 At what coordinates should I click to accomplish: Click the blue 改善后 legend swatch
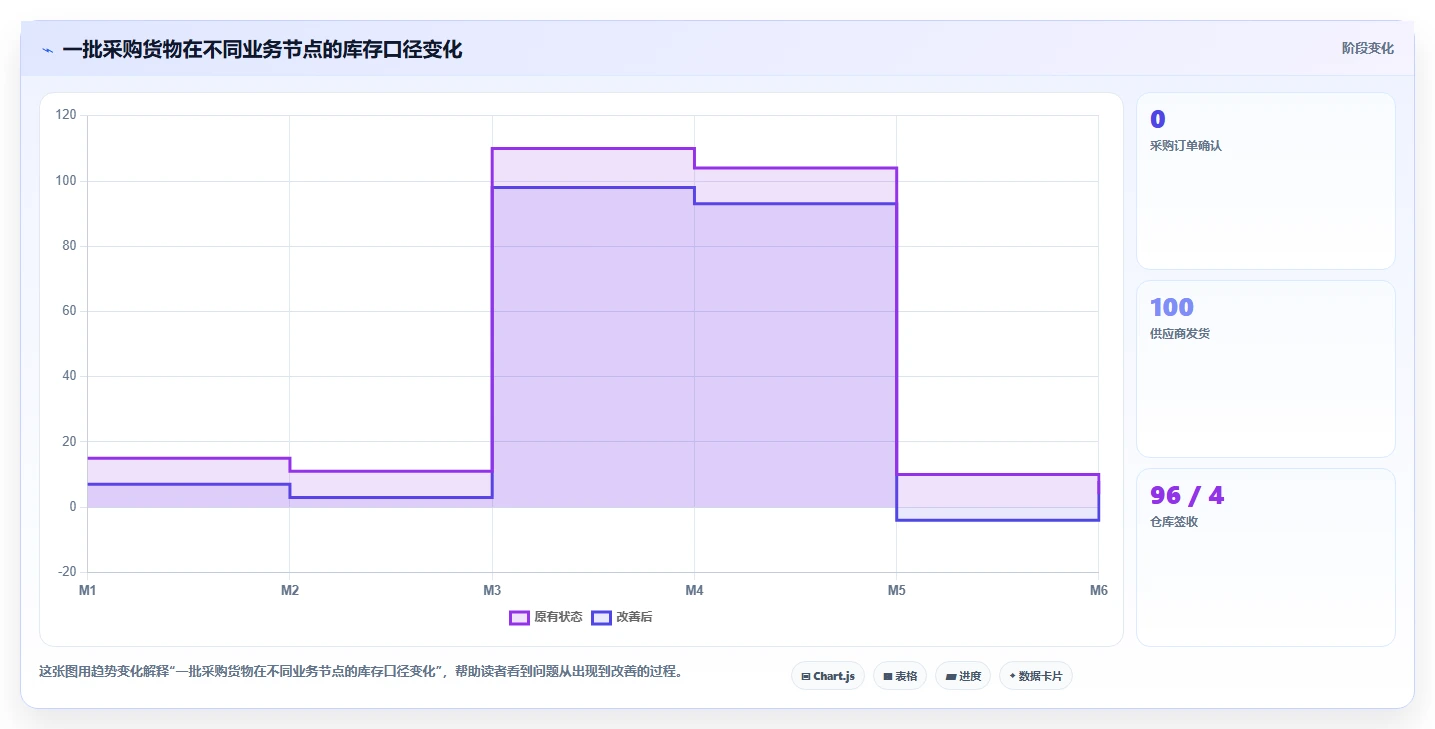601,617
